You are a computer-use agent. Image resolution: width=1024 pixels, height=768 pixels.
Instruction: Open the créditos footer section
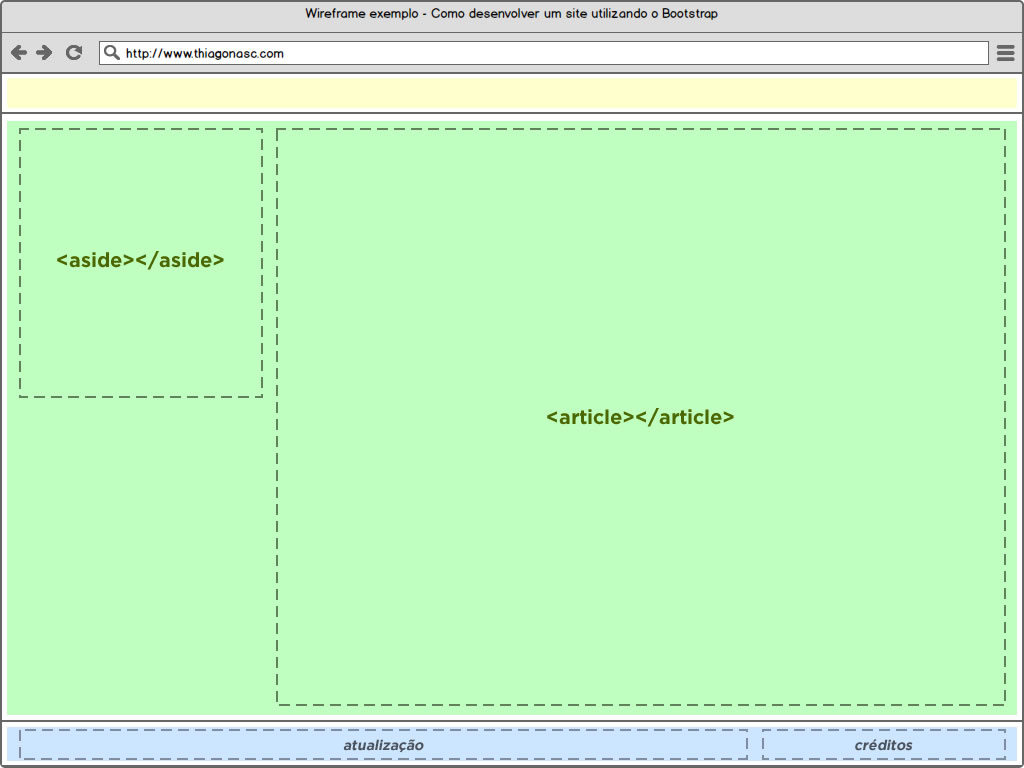(882, 745)
